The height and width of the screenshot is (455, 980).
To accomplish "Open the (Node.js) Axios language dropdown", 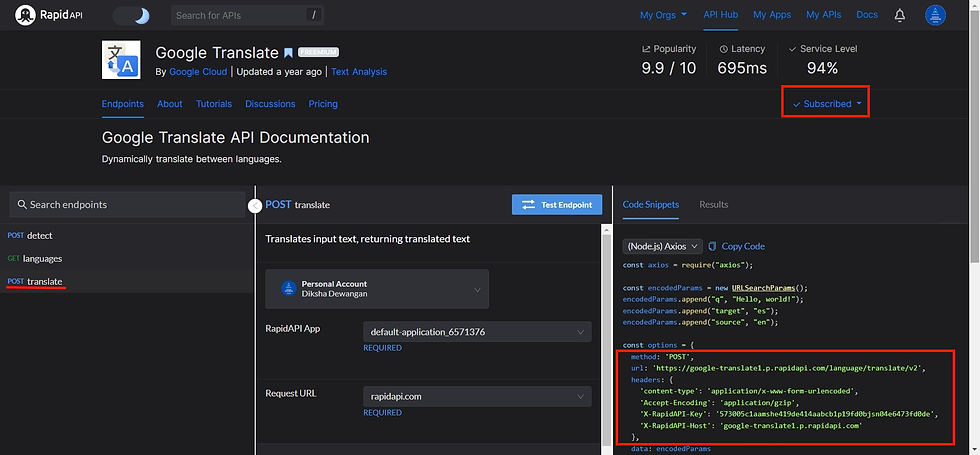I will (662, 246).
